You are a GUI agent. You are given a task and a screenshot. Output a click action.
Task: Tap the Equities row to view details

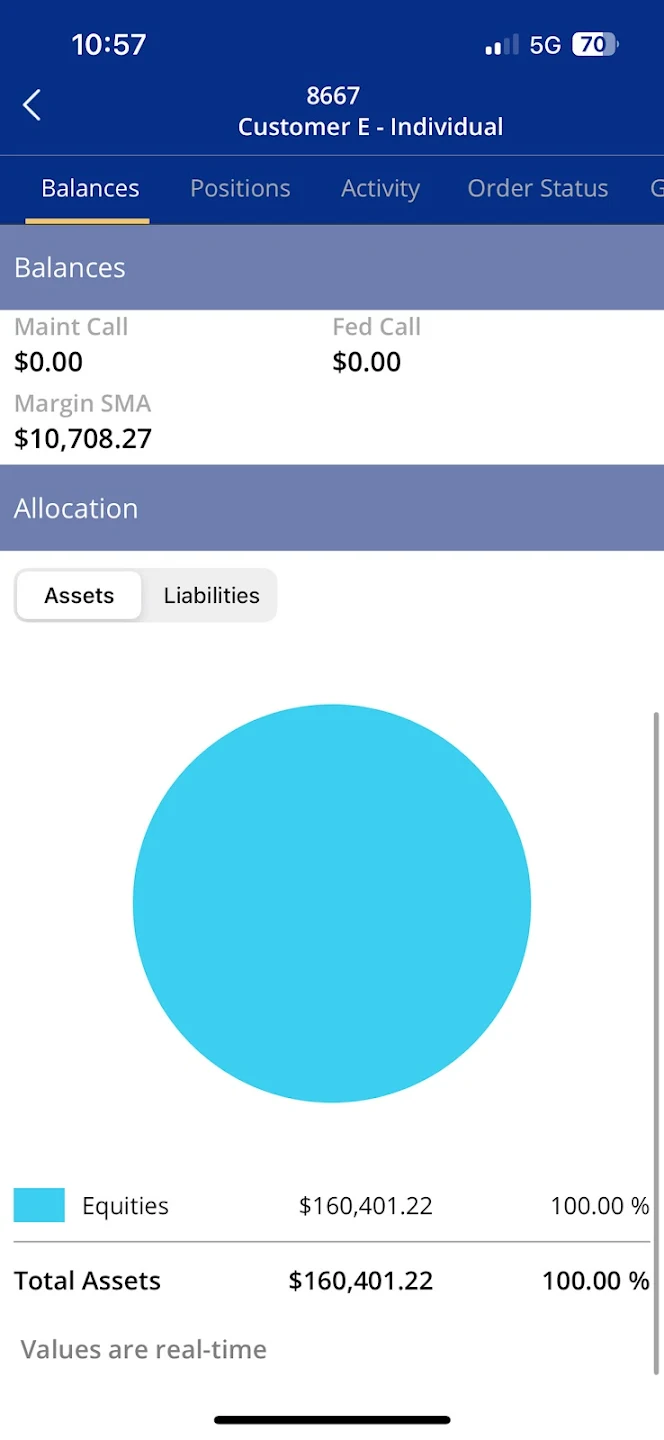pos(330,1205)
